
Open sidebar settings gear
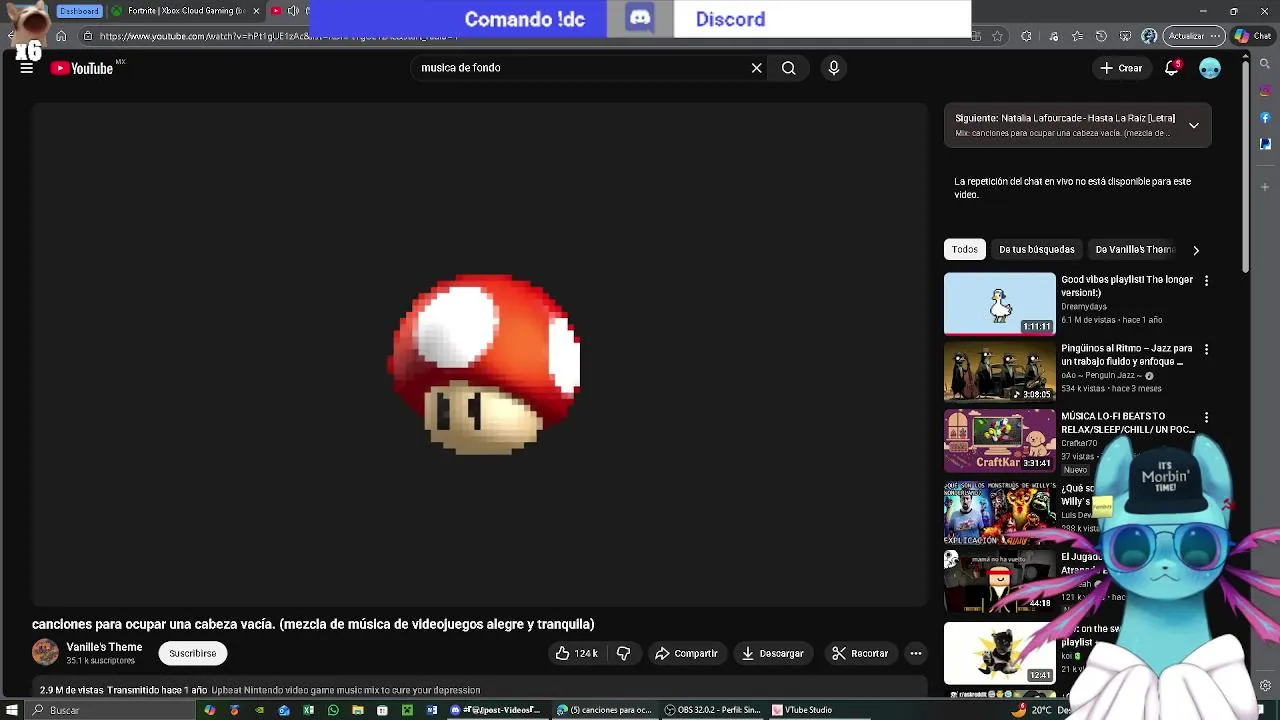coord(1265,685)
